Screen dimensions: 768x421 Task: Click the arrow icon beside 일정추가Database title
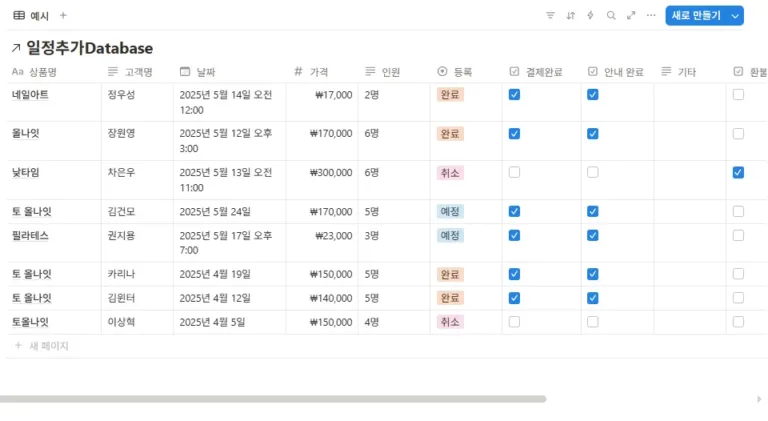[x=15, y=48]
